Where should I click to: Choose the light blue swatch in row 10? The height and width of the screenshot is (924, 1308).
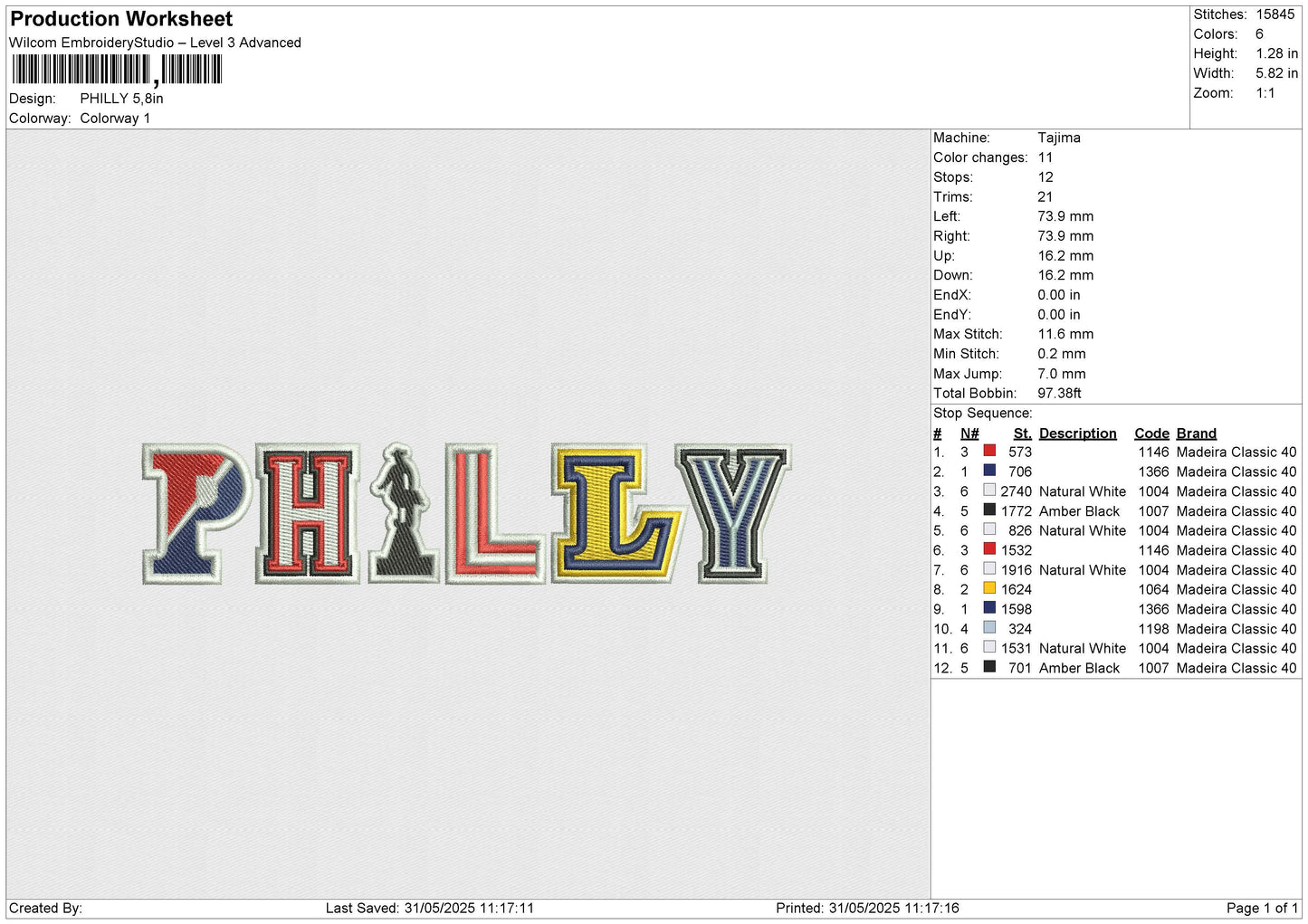point(989,628)
